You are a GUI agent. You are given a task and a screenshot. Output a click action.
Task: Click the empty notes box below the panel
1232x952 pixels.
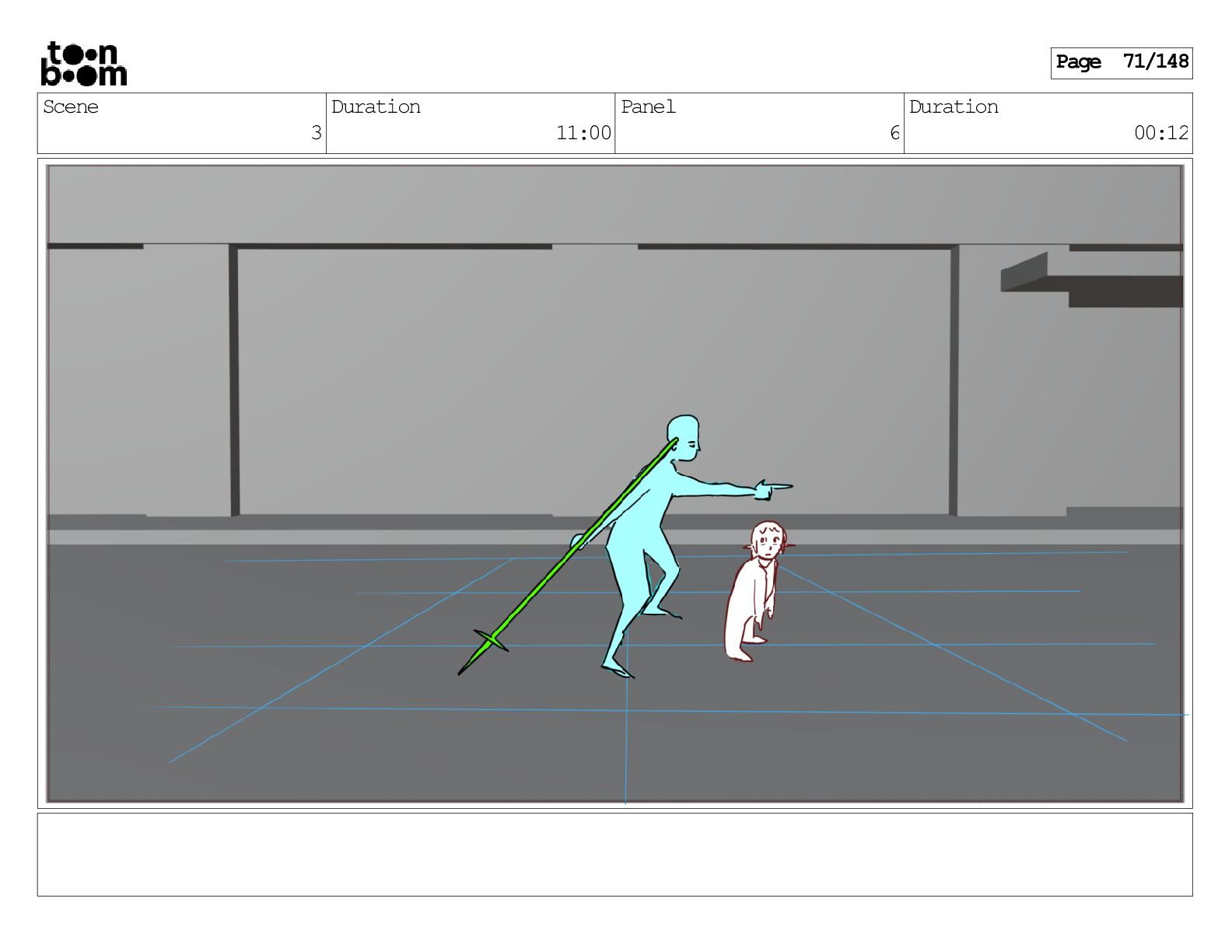coord(614,855)
